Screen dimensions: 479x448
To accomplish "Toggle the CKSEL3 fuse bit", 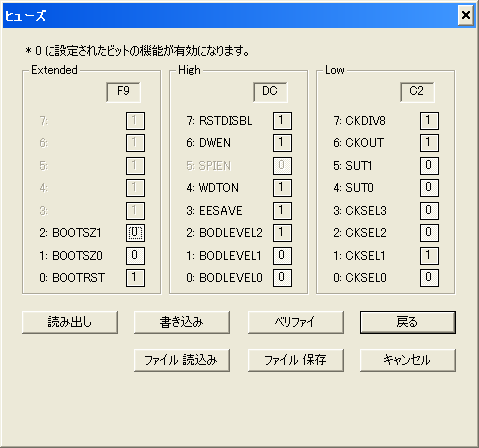I will [x=429, y=210].
